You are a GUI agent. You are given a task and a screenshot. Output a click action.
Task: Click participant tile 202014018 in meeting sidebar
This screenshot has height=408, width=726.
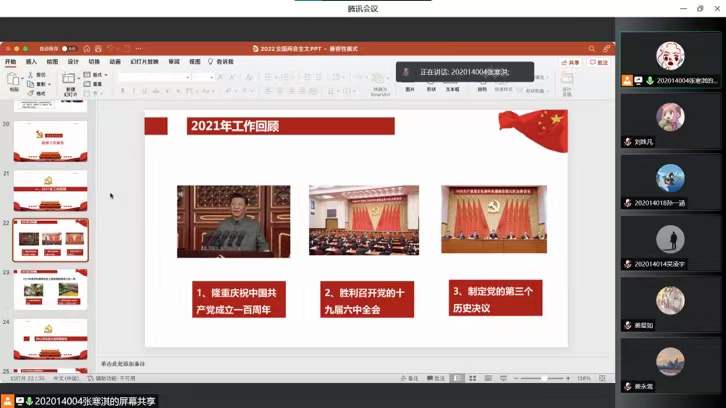coord(671,182)
